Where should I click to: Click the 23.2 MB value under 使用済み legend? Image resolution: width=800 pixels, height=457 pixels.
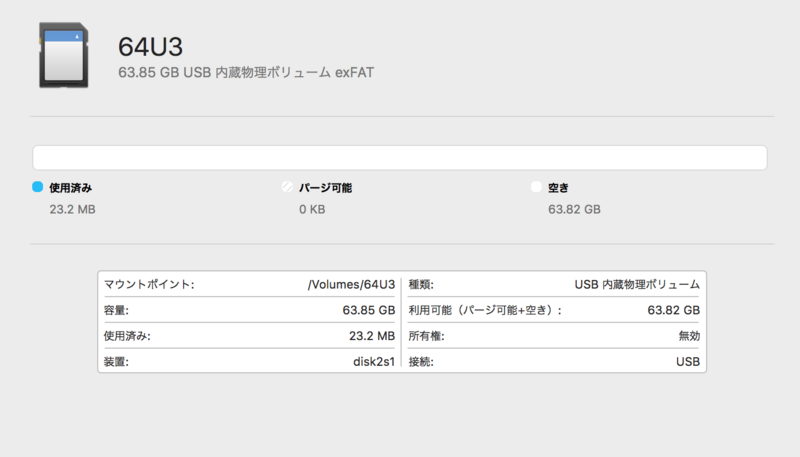(72, 210)
